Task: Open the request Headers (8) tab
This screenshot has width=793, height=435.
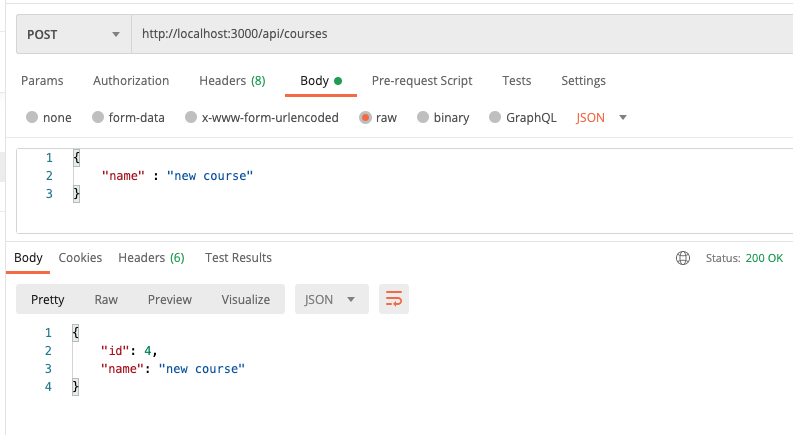Action: (232, 81)
